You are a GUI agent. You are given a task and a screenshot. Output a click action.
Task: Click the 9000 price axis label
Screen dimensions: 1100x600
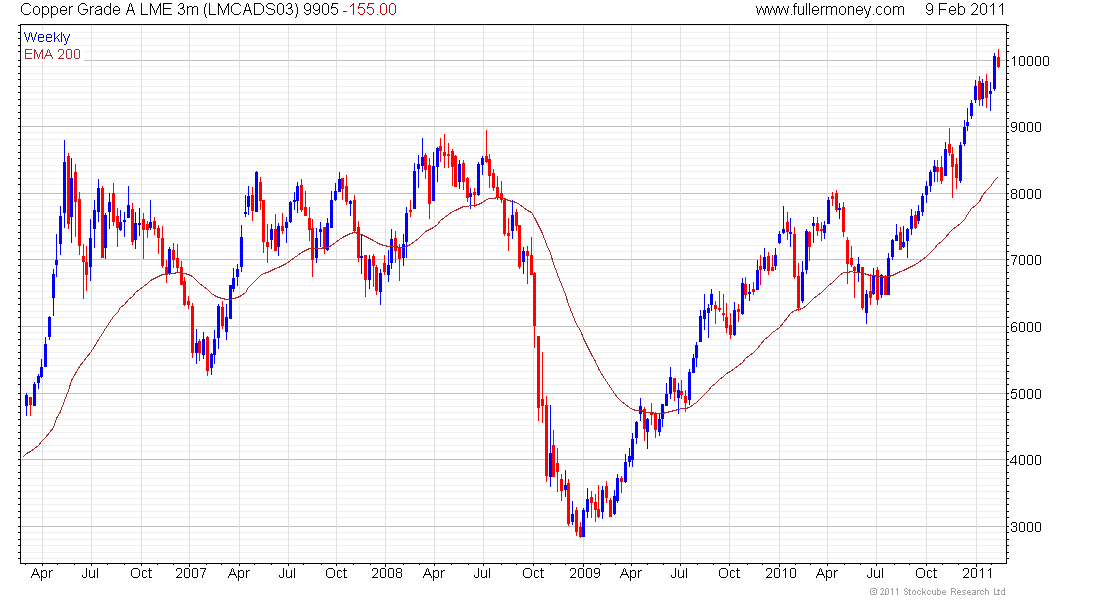1026,128
